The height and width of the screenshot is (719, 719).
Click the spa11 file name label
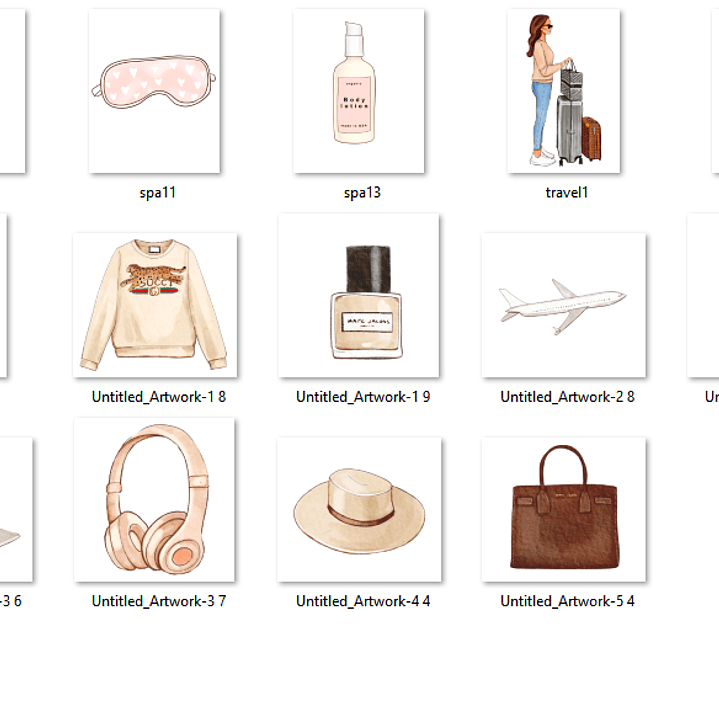point(158,192)
